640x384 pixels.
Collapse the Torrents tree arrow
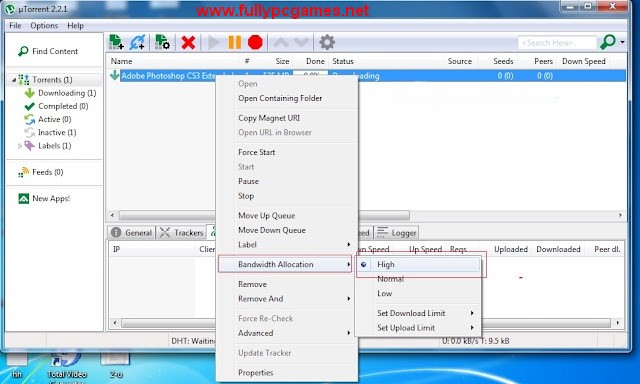[14, 80]
